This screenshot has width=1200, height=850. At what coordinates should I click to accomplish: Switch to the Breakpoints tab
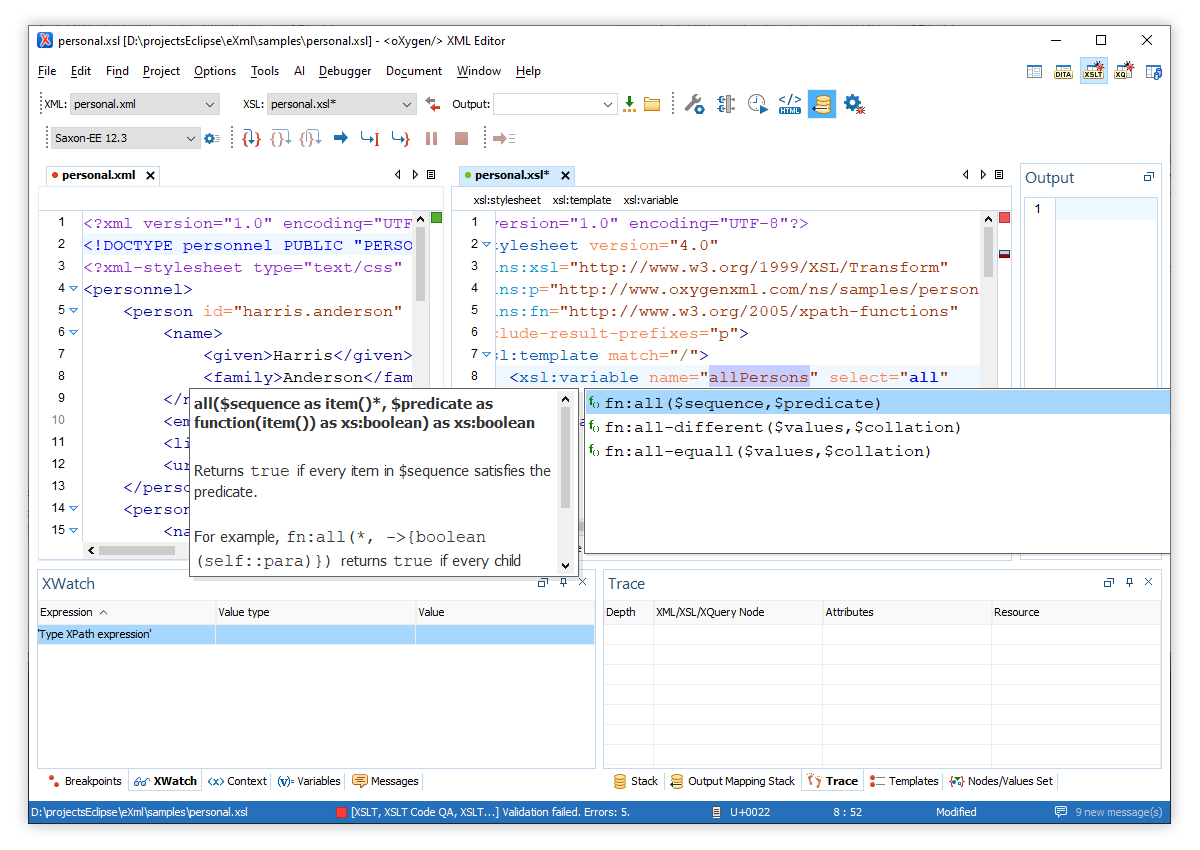(84, 781)
